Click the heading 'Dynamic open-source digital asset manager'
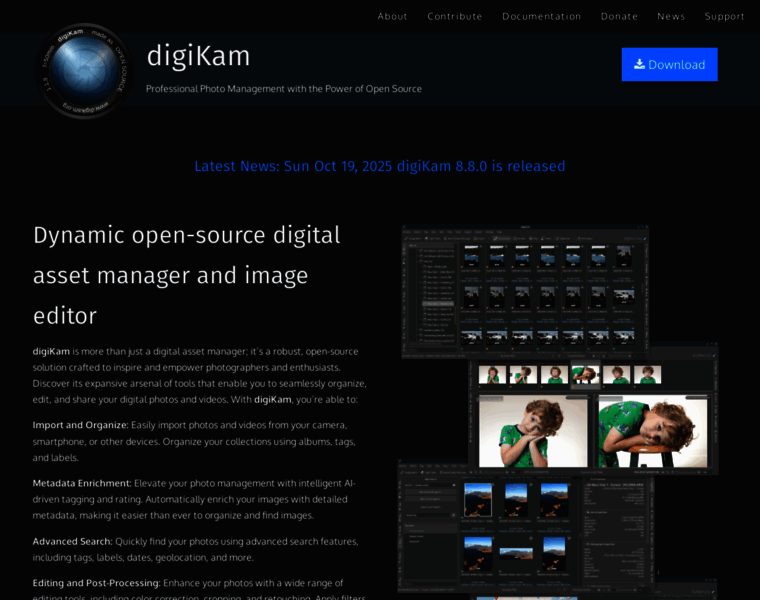Image resolution: width=760 pixels, height=600 pixels. [x=187, y=275]
